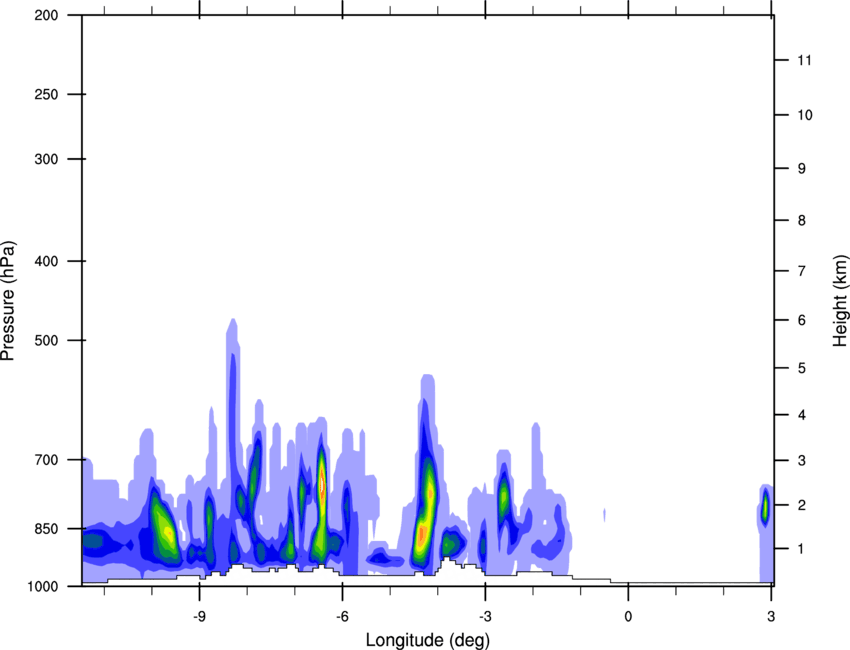Select the 250 pressure tick label
This screenshot has height=650, width=850.
point(46,94)
